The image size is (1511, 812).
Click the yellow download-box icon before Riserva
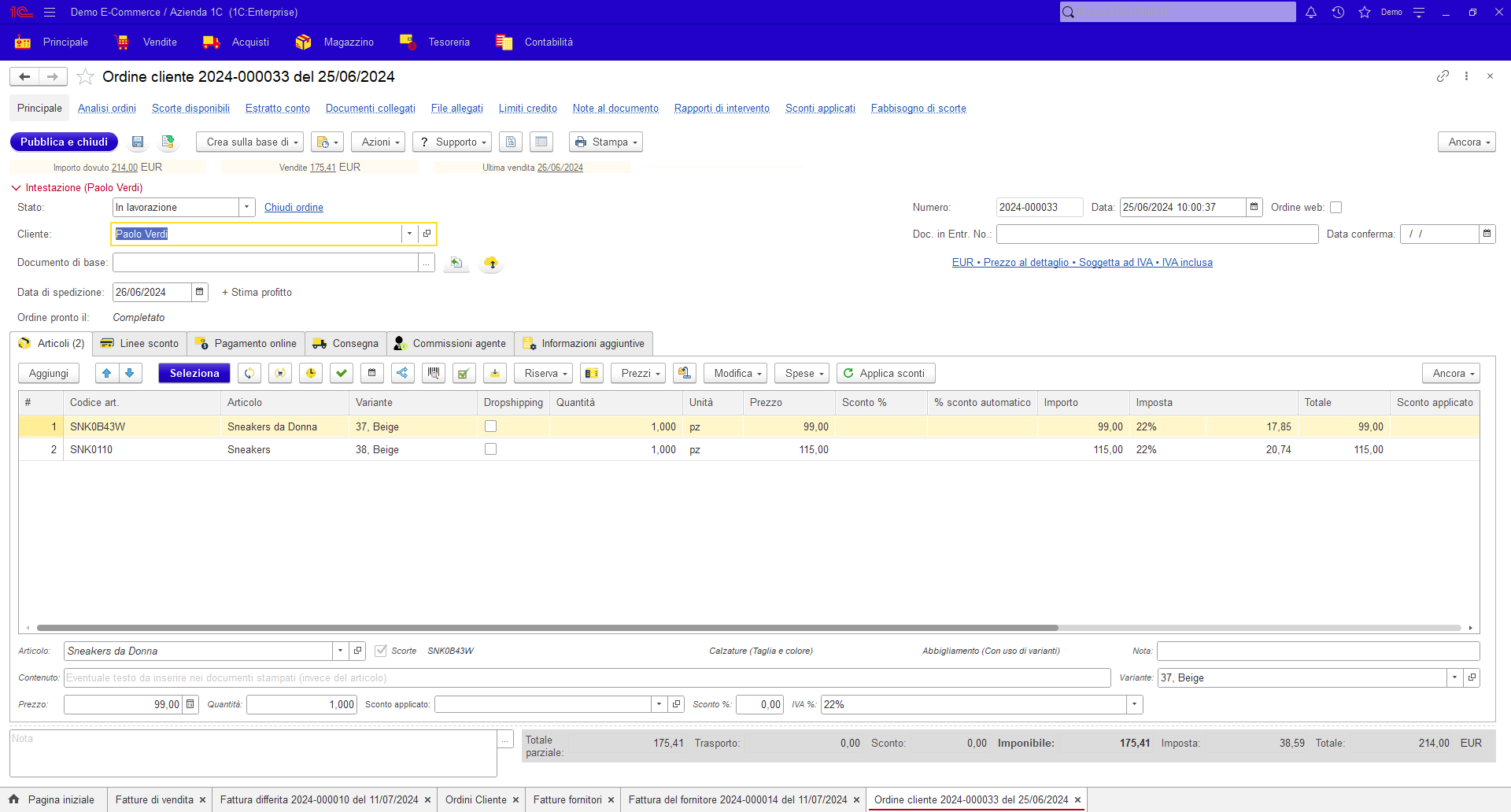495,373
